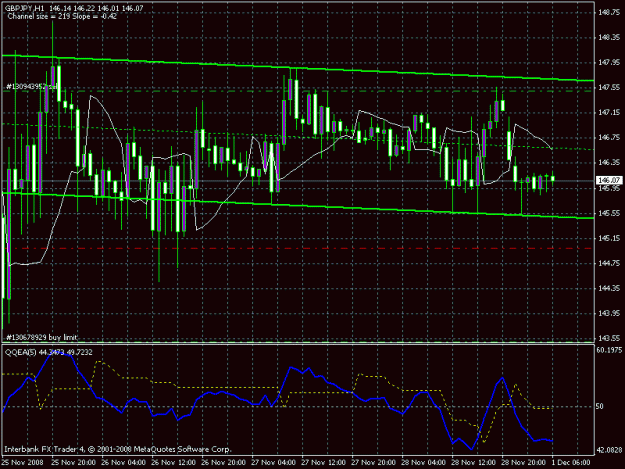Click the GBPJPY,H1 chart title text
This screenshot has width=625, height=469.
click(24, 8)
